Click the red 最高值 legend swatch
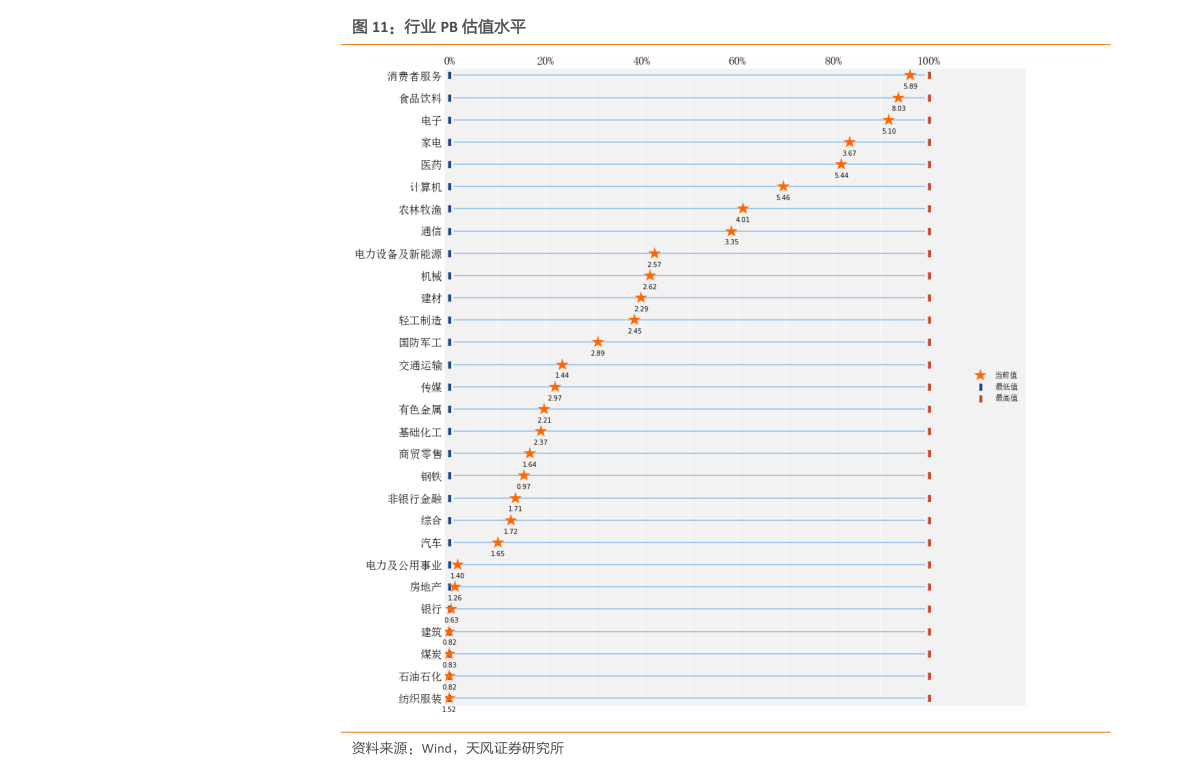 [x=980, y=398]
